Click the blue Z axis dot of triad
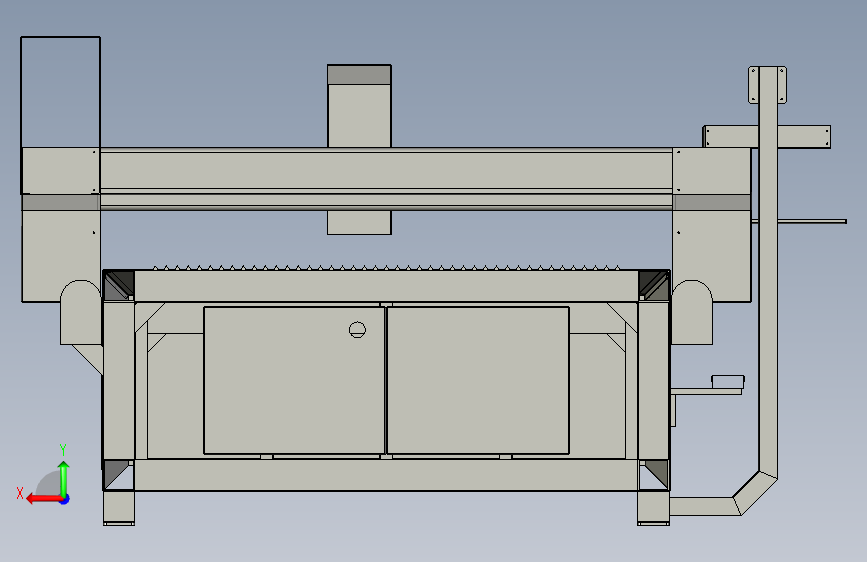This screenshot has height=562, width=867. pyautogui.click(x=65, y=499)
